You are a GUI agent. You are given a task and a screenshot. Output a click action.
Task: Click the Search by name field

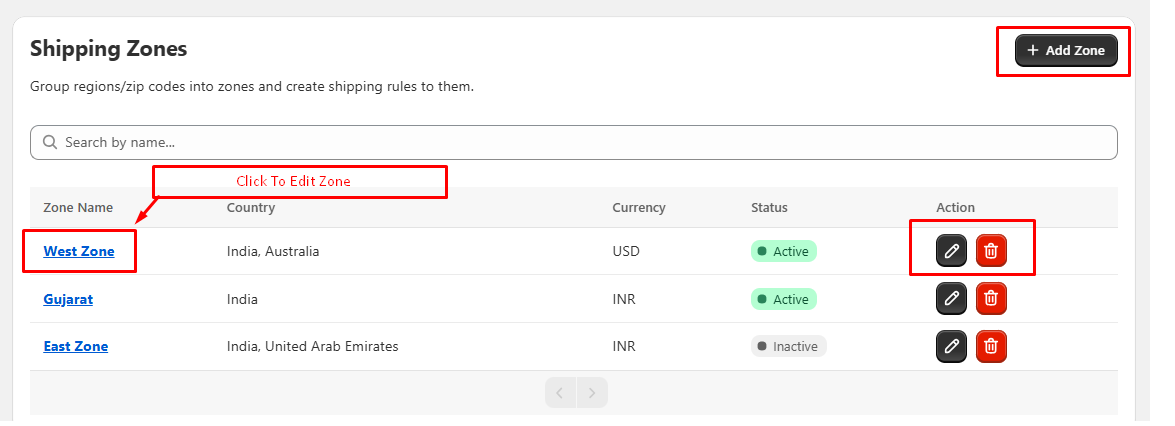(574, 142)
